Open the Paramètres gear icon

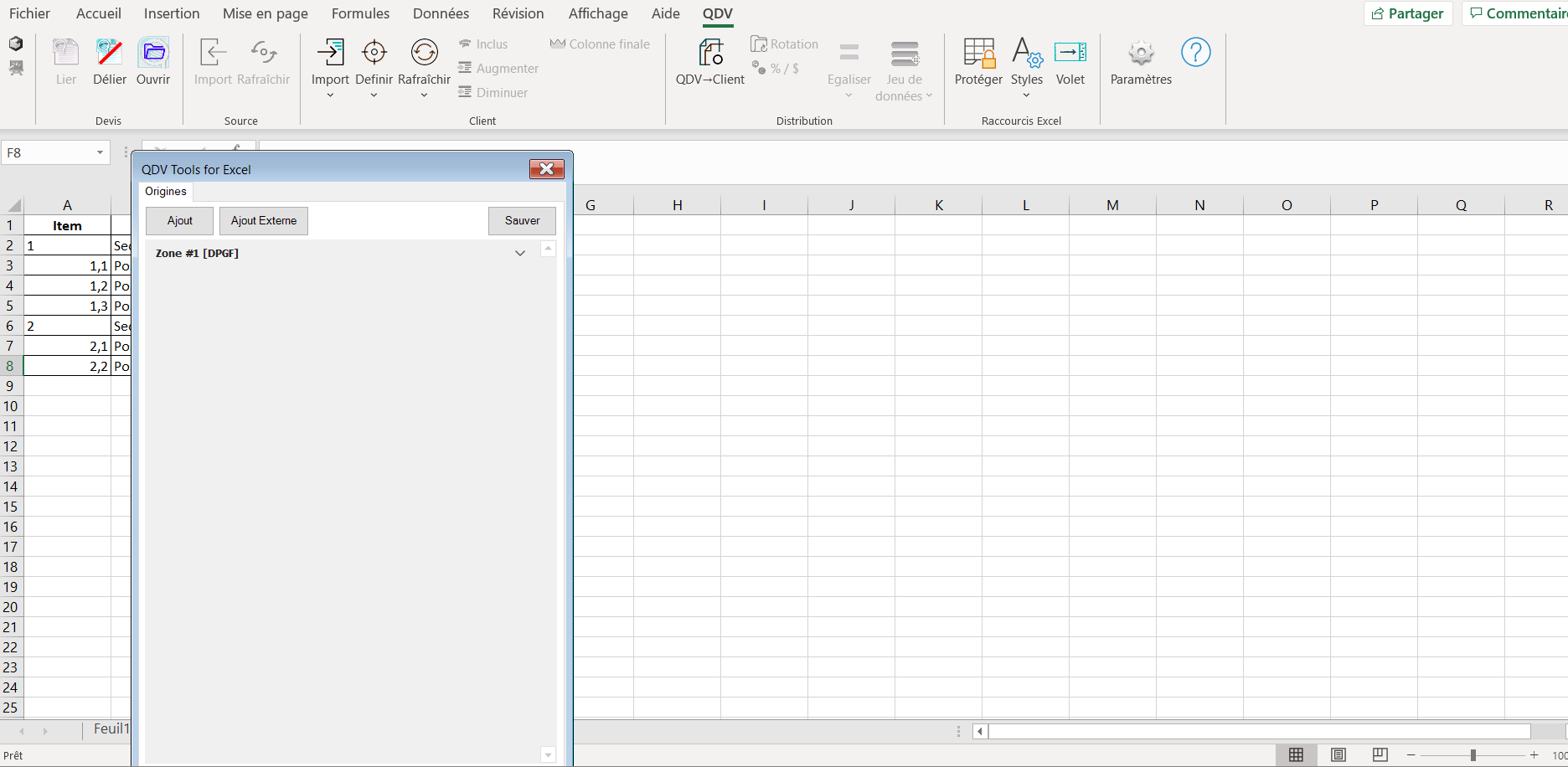coord(1141,54)
